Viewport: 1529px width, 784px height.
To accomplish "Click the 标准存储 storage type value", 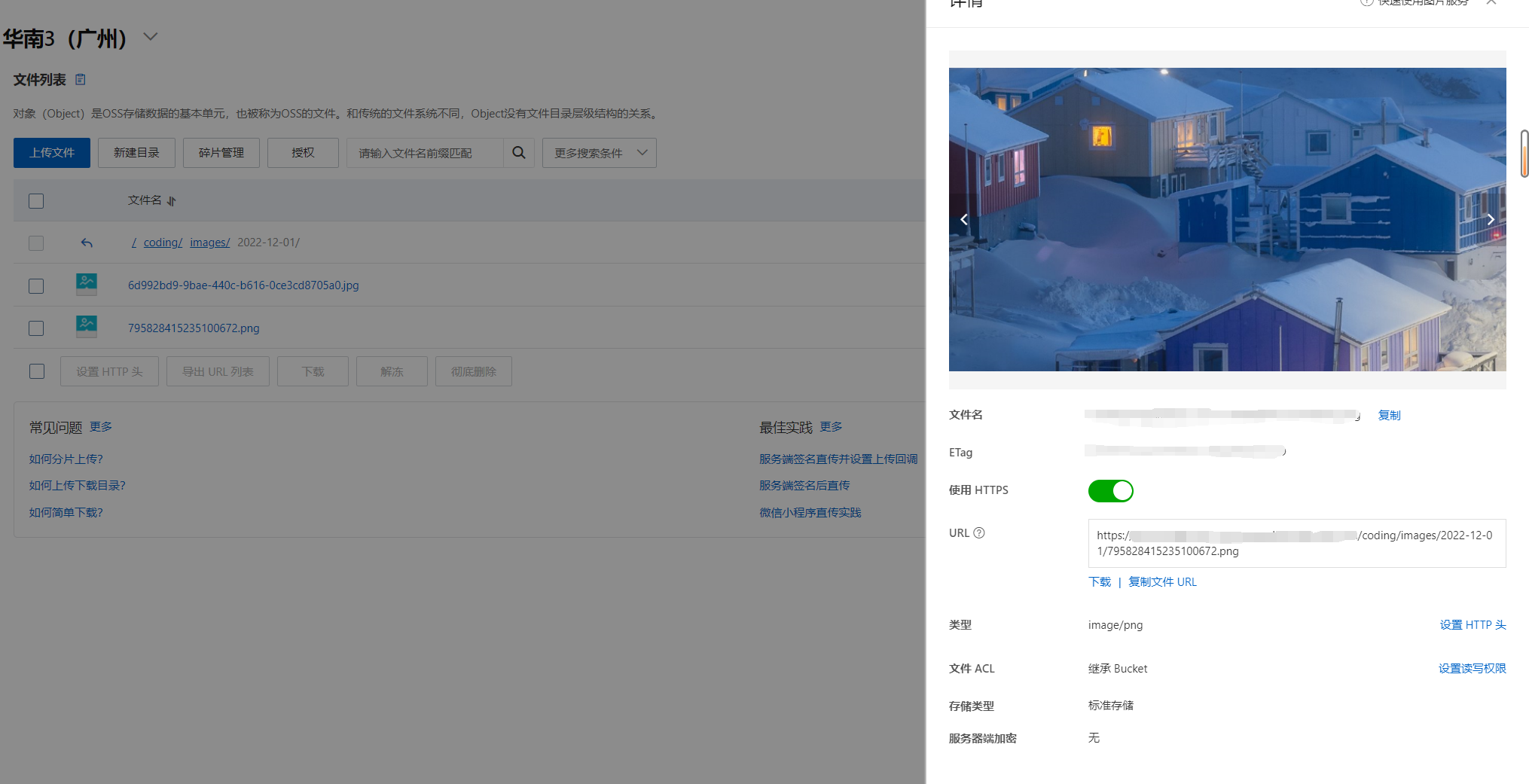I will (x=1111, y=706).
